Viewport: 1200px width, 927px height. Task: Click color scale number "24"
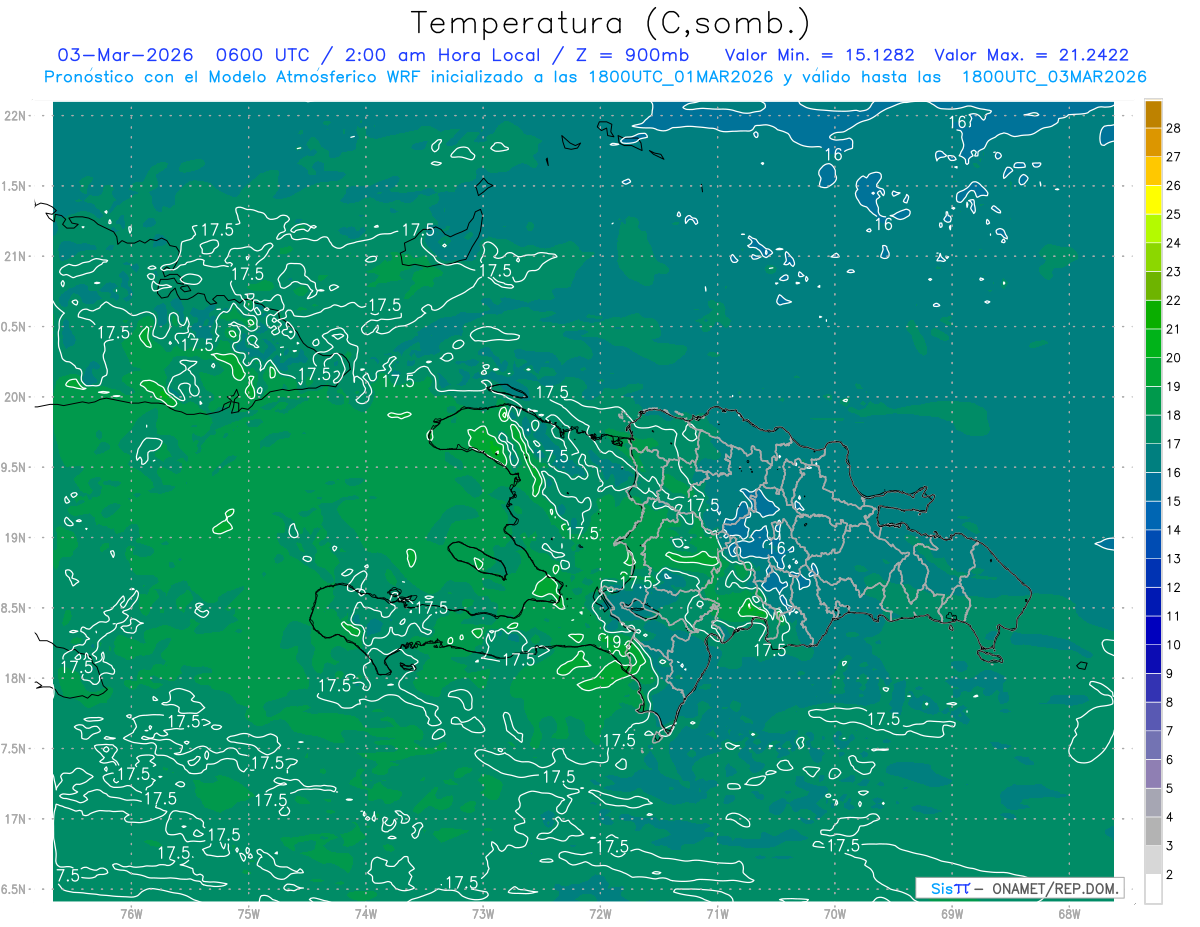pos(1174,243)
